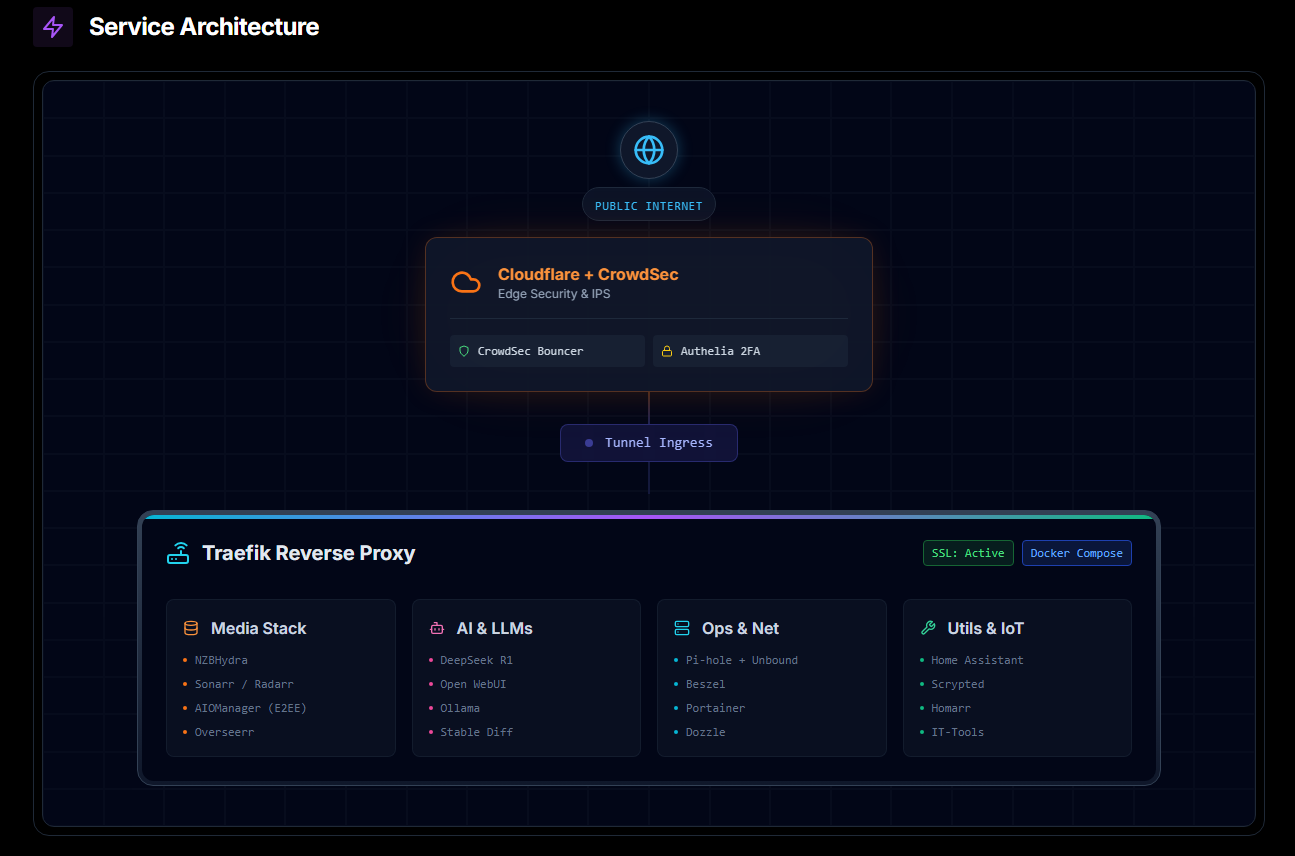Click the Portainer entry under Ops & Net
1295x856 pixels.
tap(715, 708)
